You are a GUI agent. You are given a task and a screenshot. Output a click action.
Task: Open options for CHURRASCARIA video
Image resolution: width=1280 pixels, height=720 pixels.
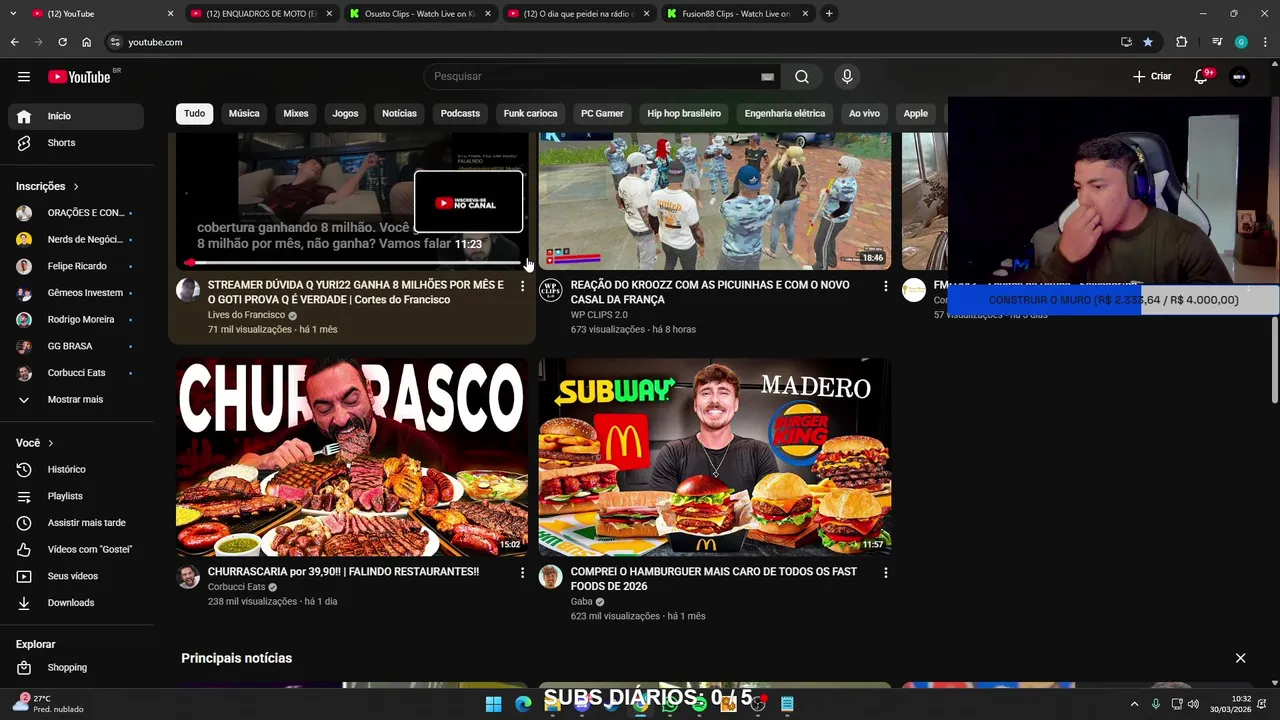pyautogui.click(x=522, y=573)
